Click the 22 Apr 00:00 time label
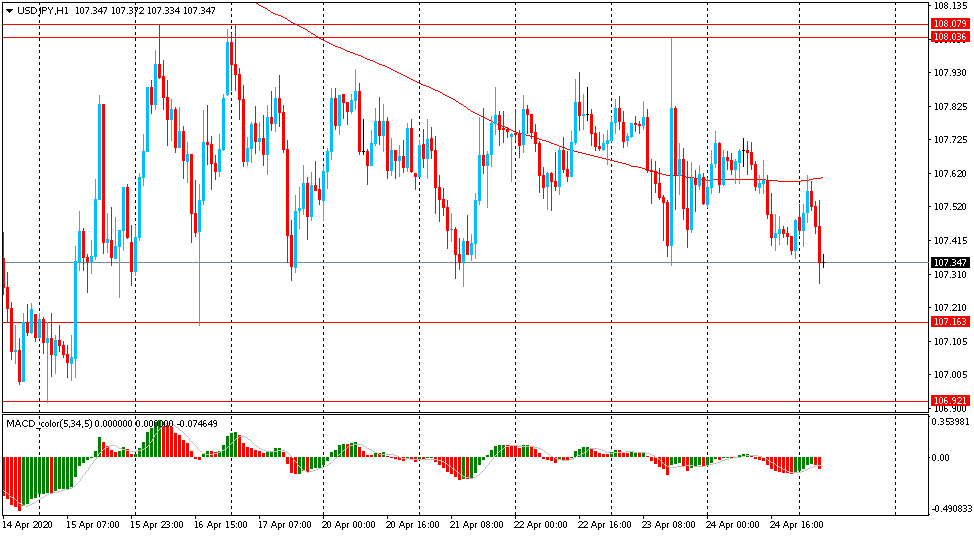Screen dimensions: 974x536 (540, 525)
